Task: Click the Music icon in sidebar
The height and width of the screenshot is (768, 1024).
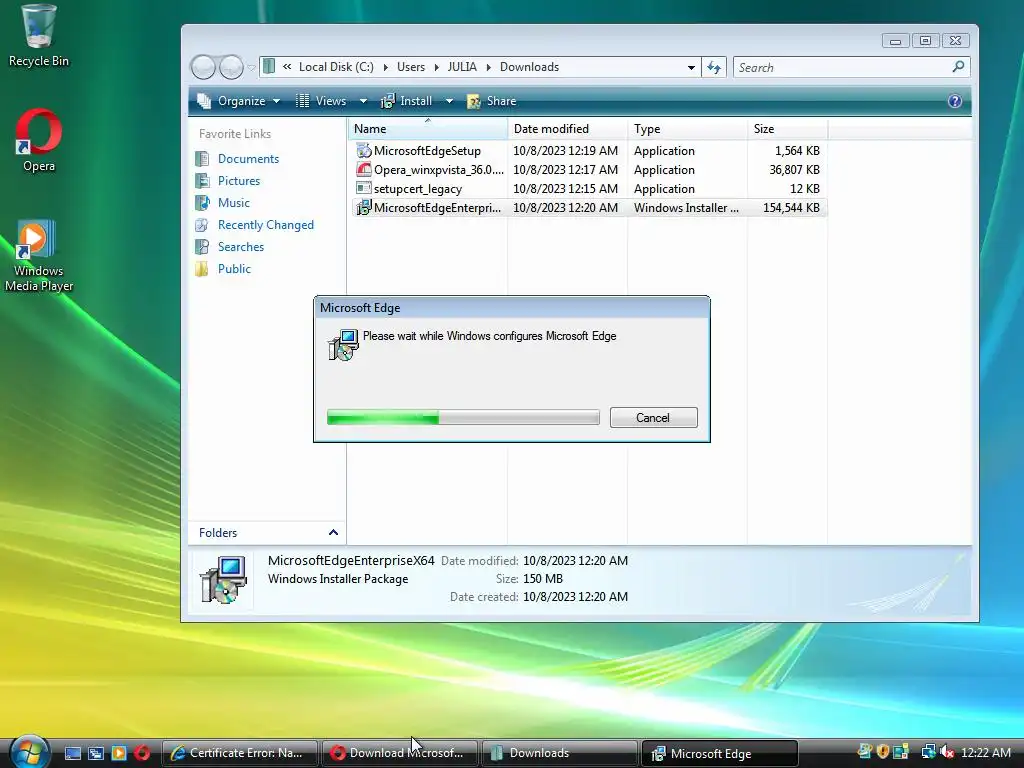Action: tap(202, 202)
